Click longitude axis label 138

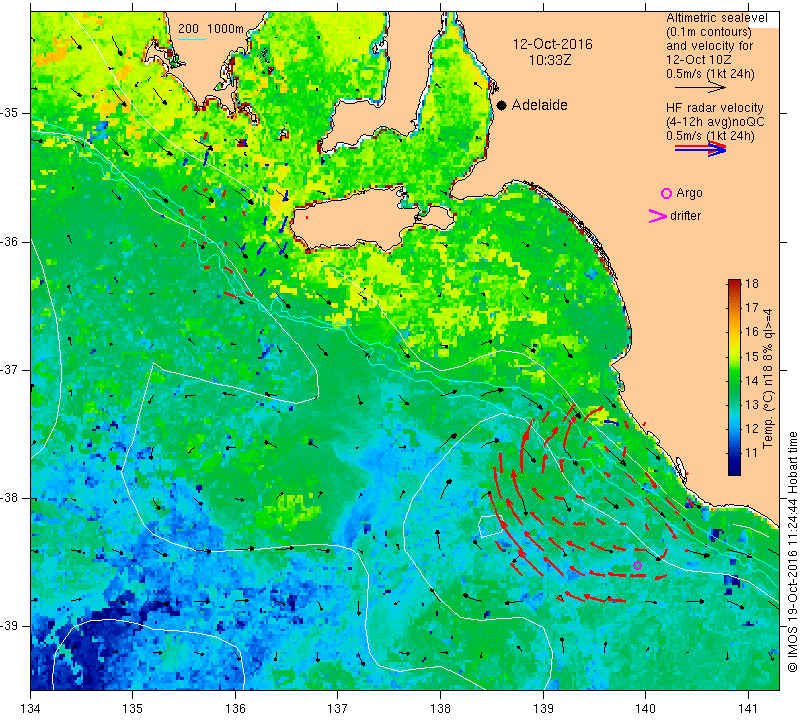coord(440,709)
